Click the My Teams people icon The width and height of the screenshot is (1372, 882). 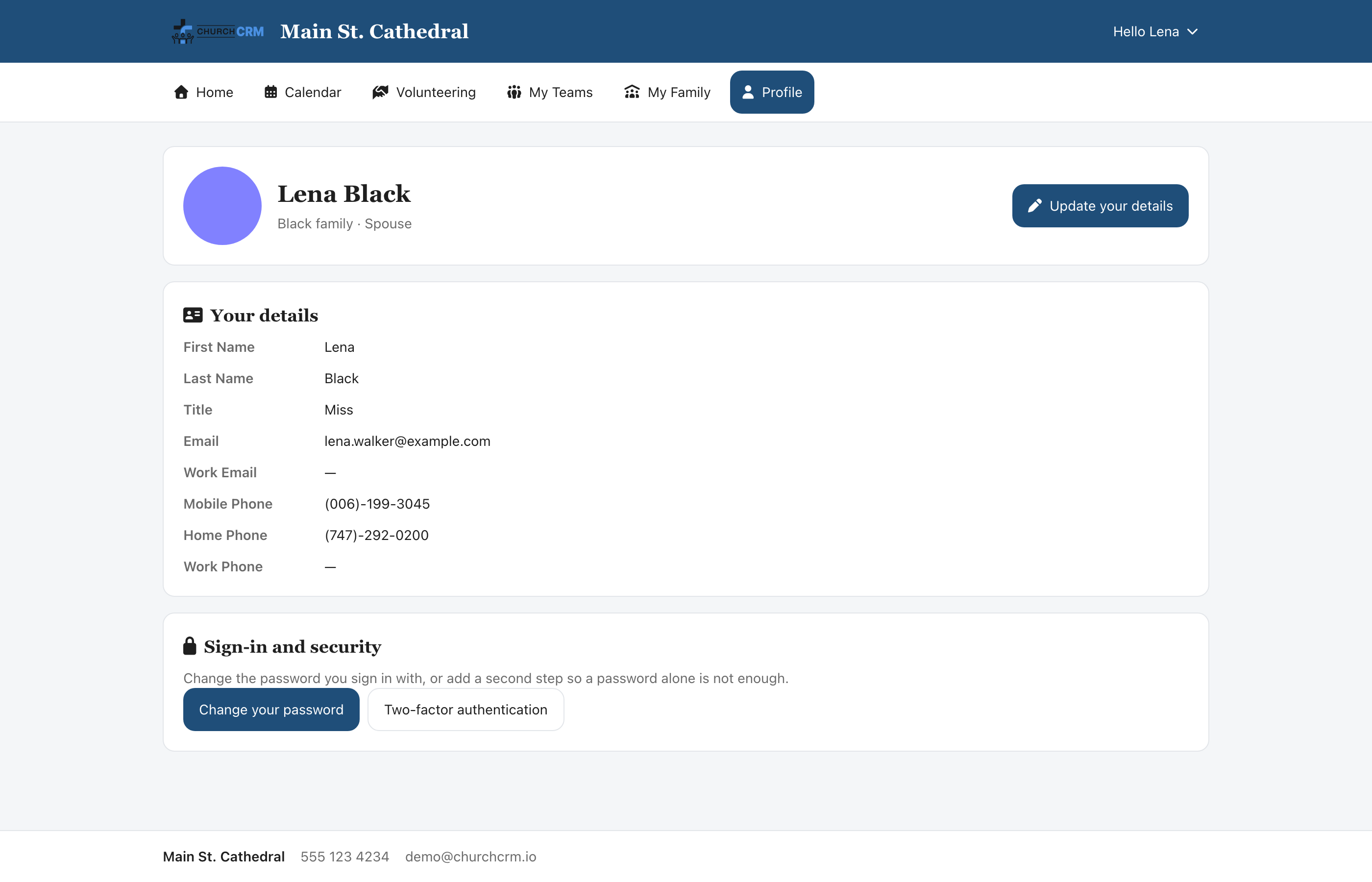(514, 92)
